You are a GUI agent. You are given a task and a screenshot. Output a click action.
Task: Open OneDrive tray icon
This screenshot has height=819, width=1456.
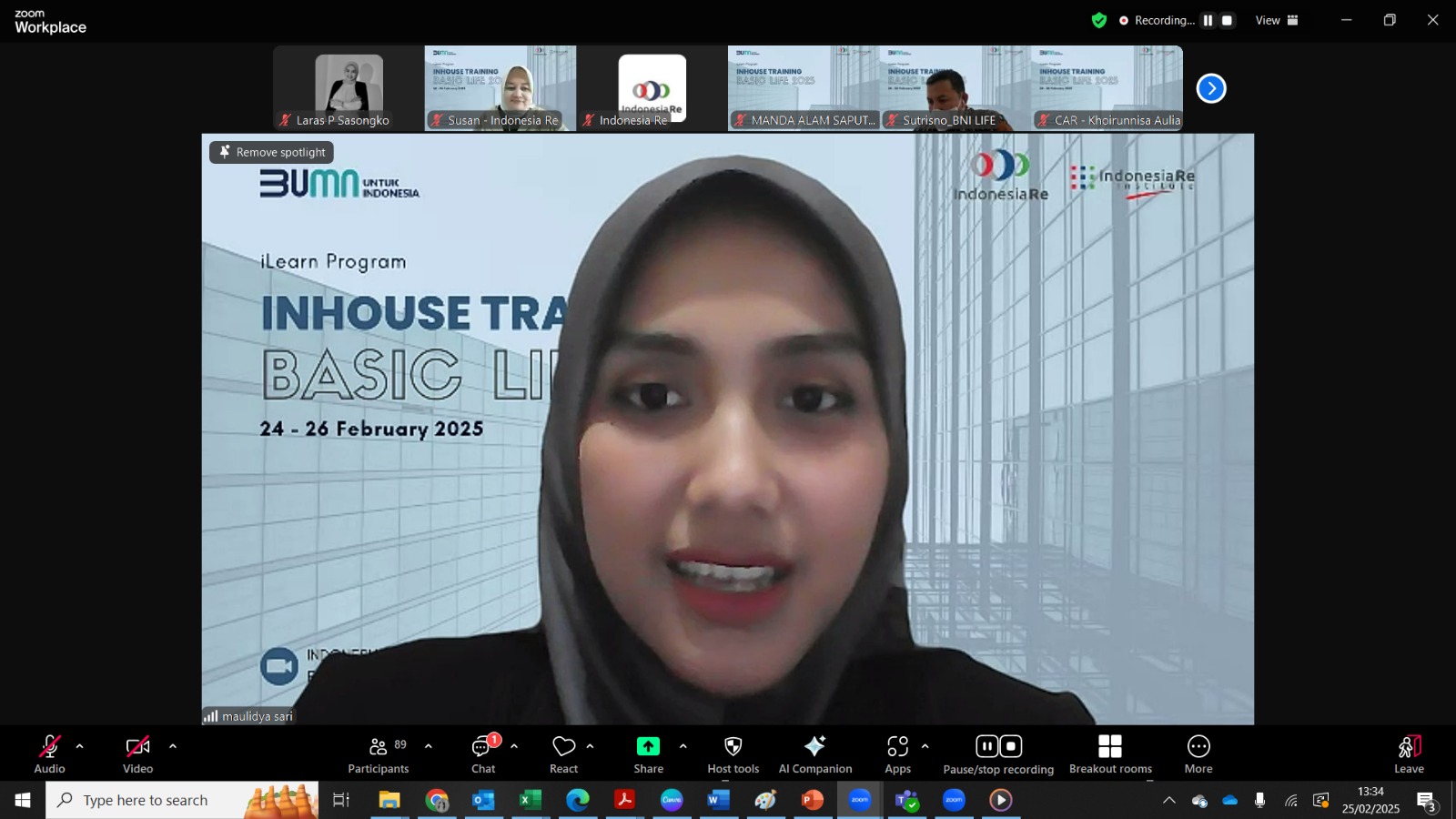[x=1230, y=800]
